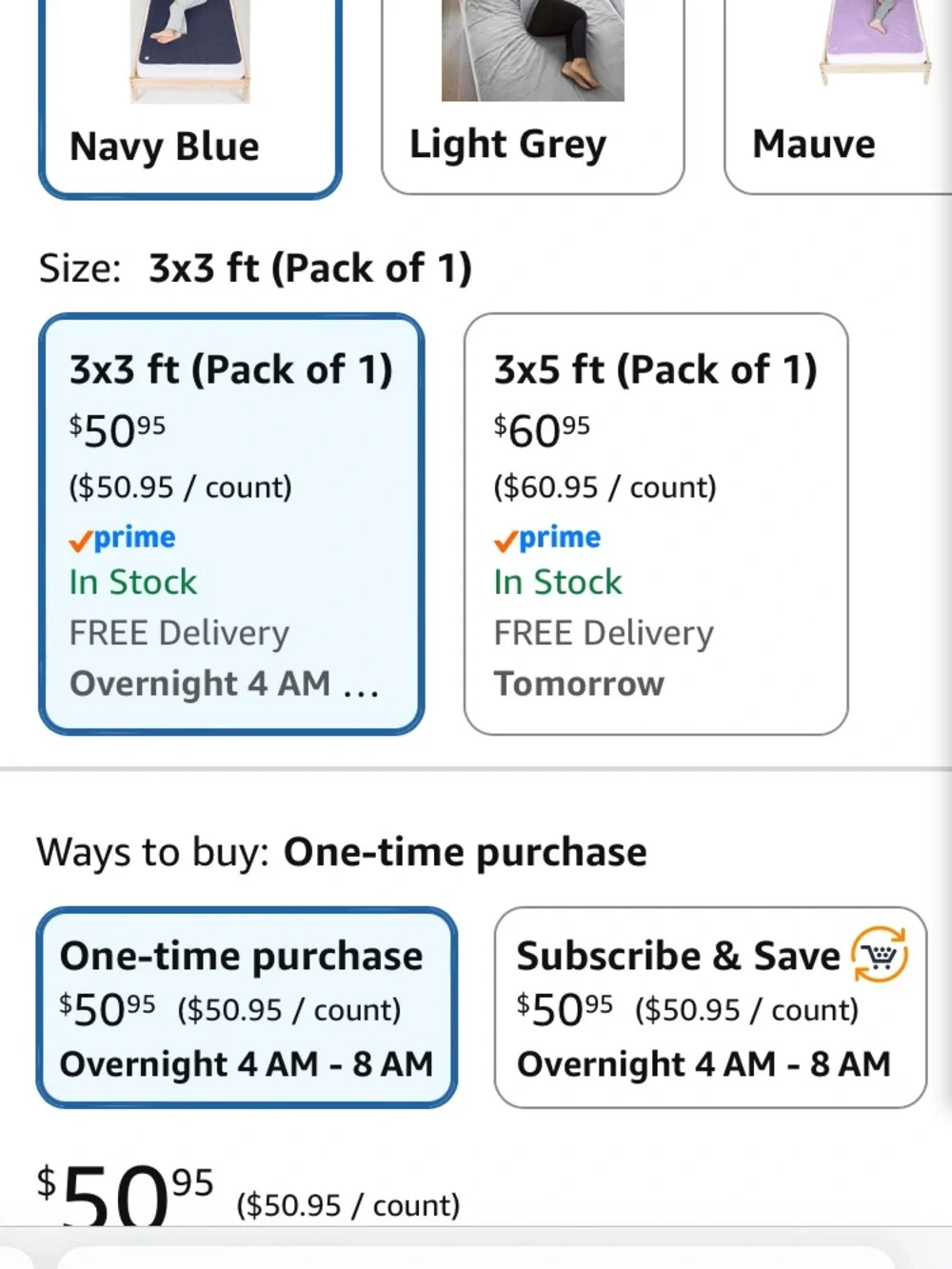The image size is (952, 1269).
Task: Click the prime logo in 3x3 ft card
Action: point(122,538)
